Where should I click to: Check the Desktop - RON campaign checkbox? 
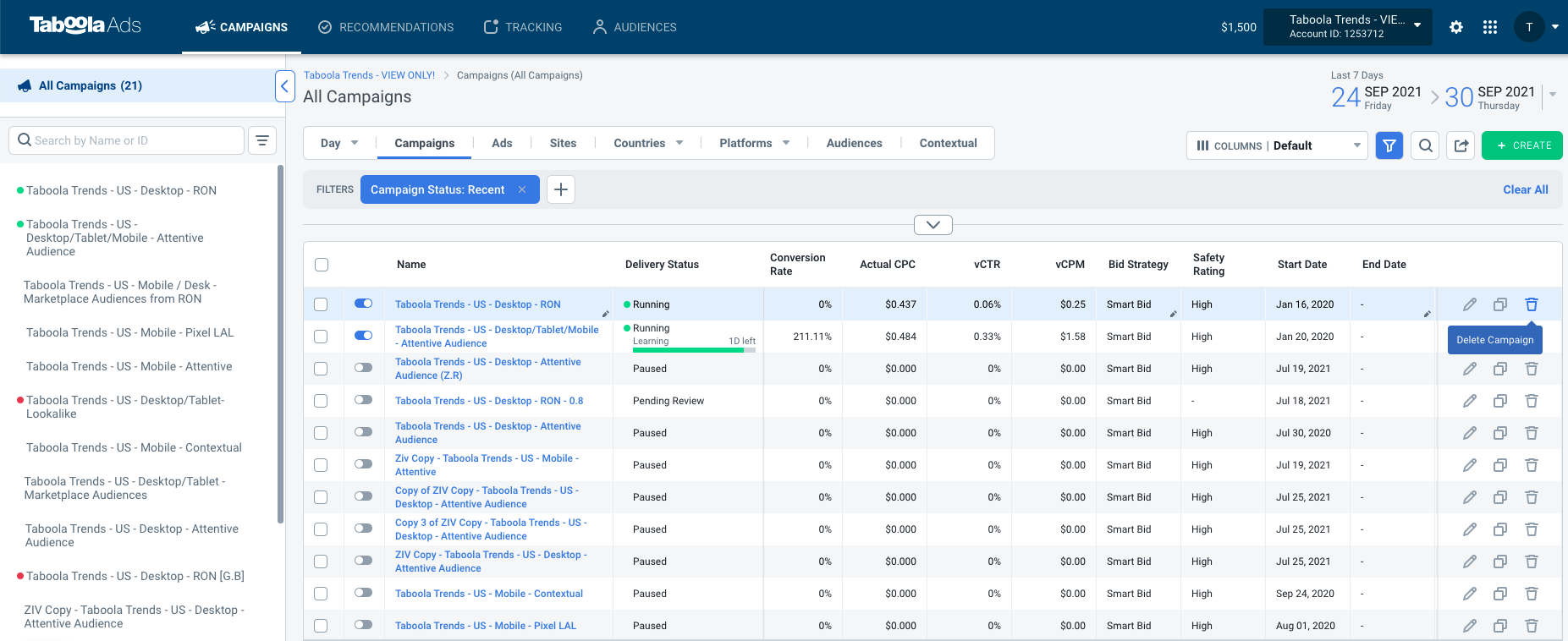[x=321, y=304]
